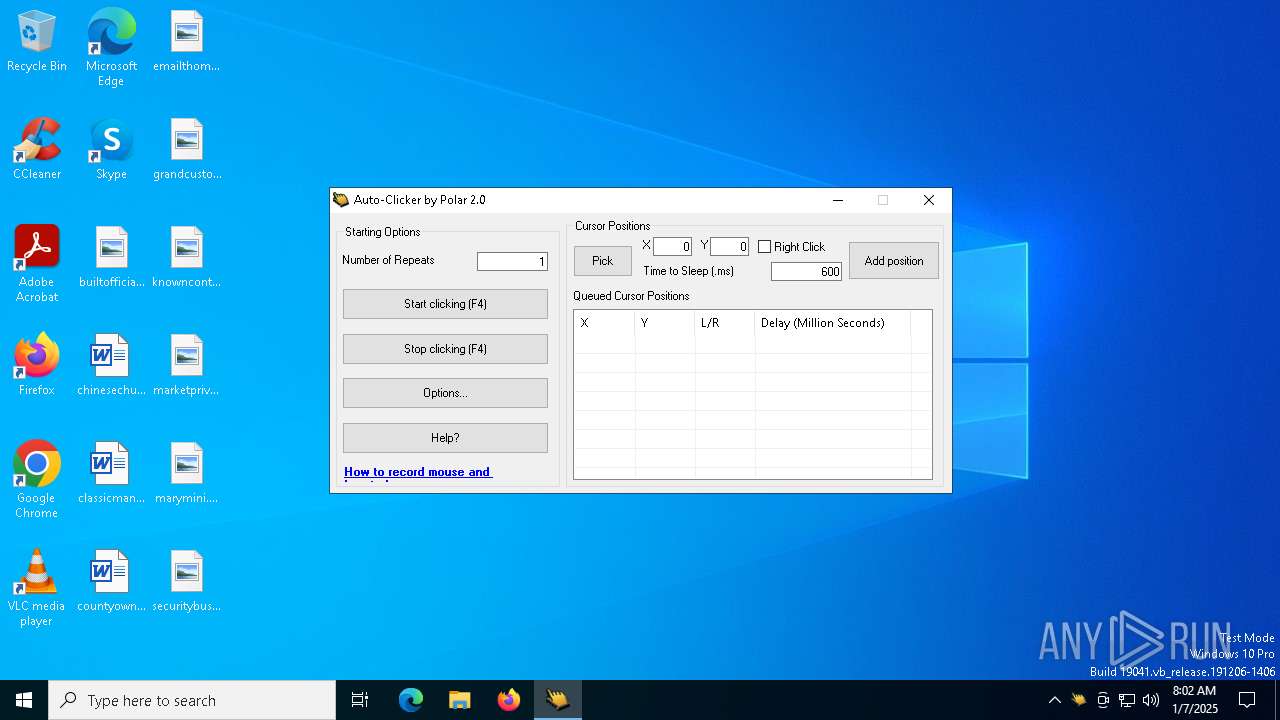Open the Firefox desktop shortcut
The height and width of the screenshot is (720, 1280).
click(x=37, y=366)
